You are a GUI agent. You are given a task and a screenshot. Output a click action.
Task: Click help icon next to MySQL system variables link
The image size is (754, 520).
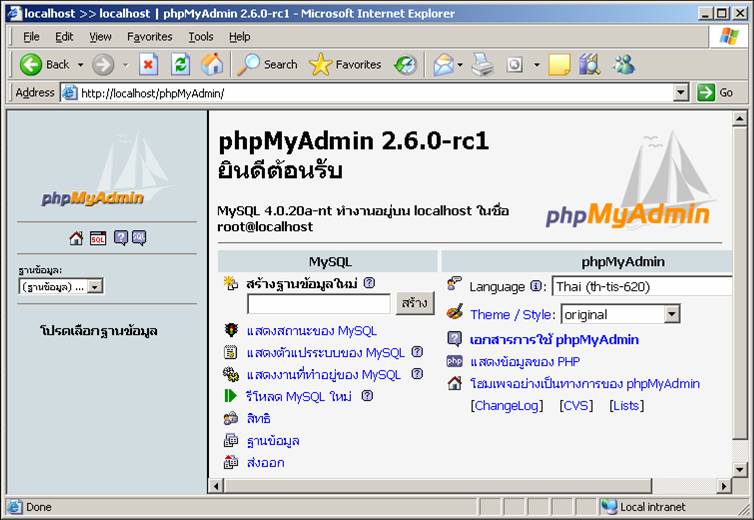tap(417, 352)
